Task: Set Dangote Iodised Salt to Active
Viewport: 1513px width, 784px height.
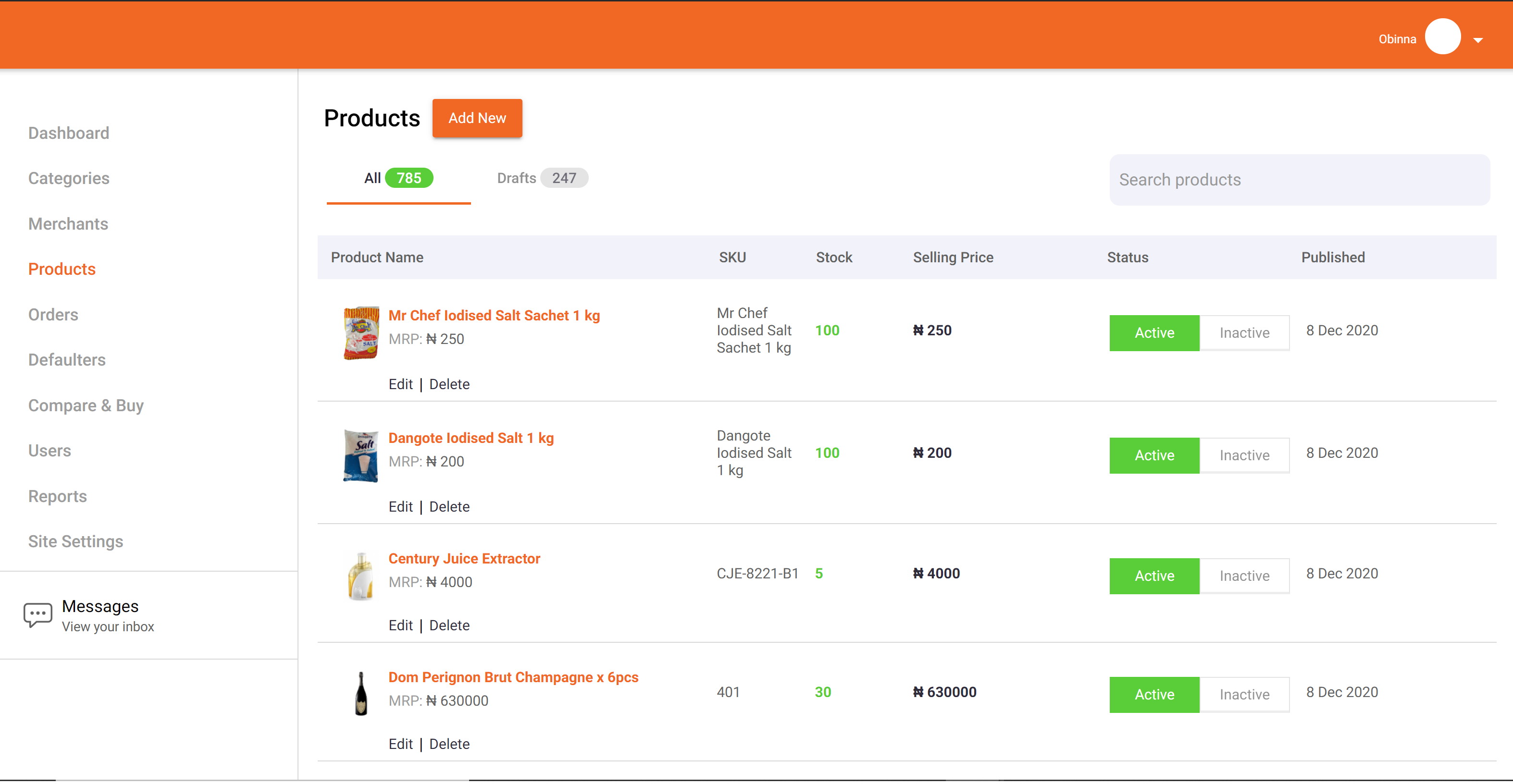Action: click(1154, 455)
